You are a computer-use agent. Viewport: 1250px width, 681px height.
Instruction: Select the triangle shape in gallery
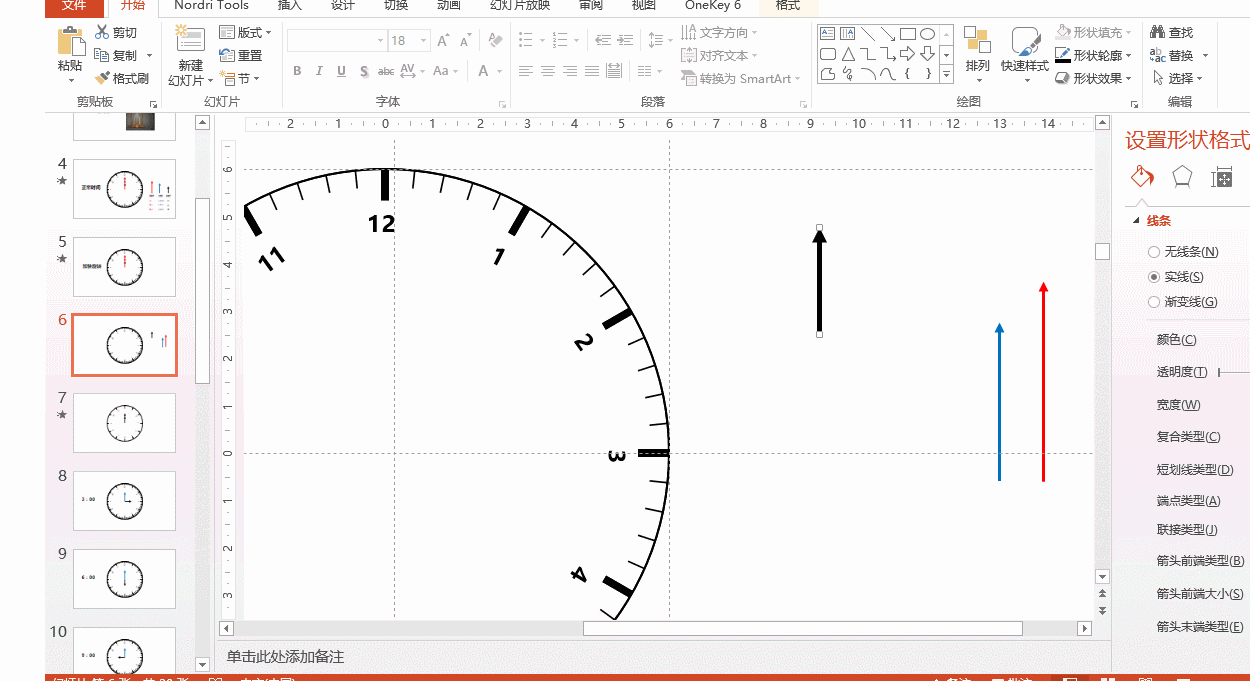coord(848,53)
